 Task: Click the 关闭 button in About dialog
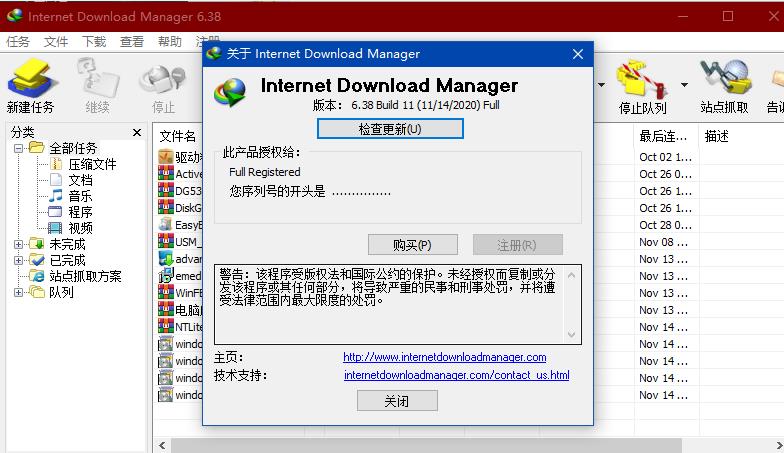tap(397, 401)
